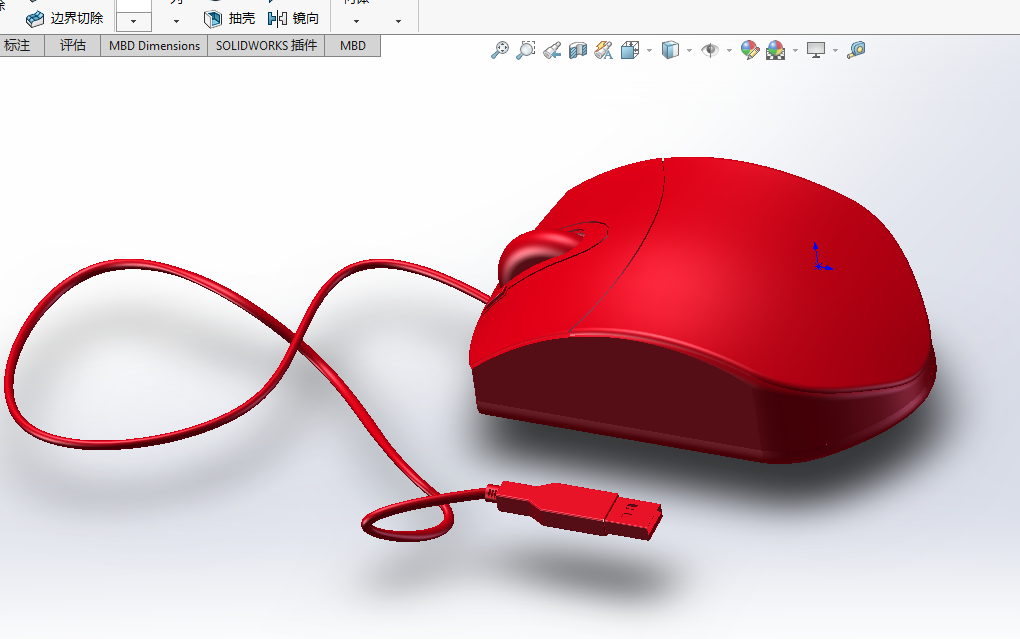1020x639 pixels.
Task: Click the Apply Scene icon
Action: (775, 50)
